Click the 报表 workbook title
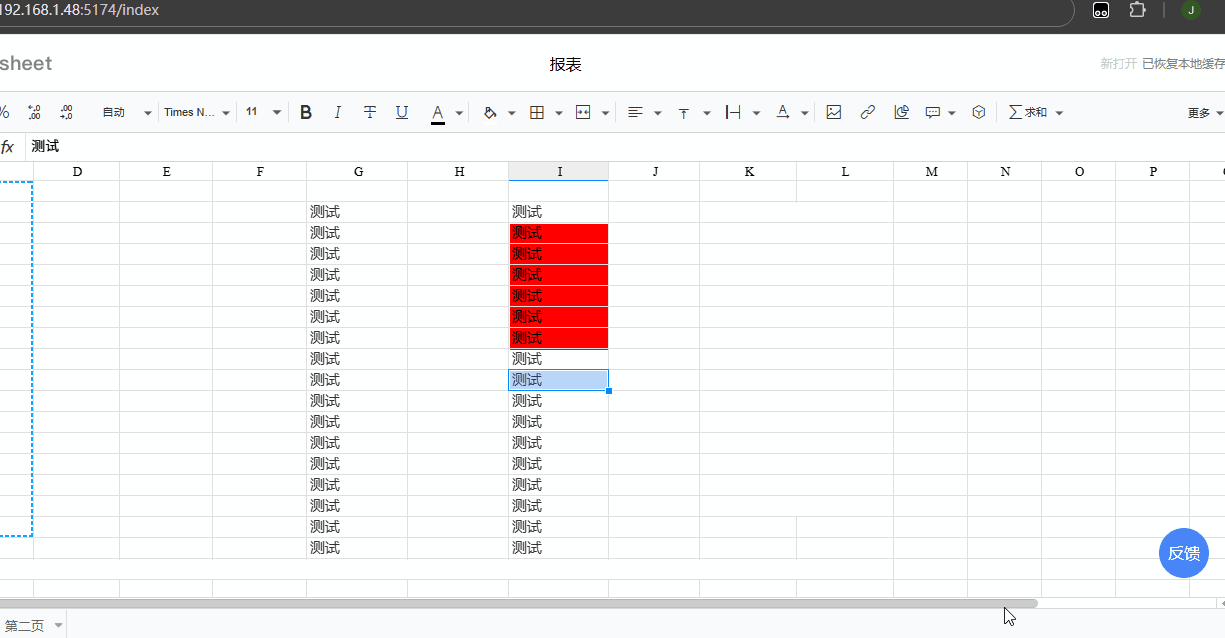 tap(565, 65)
